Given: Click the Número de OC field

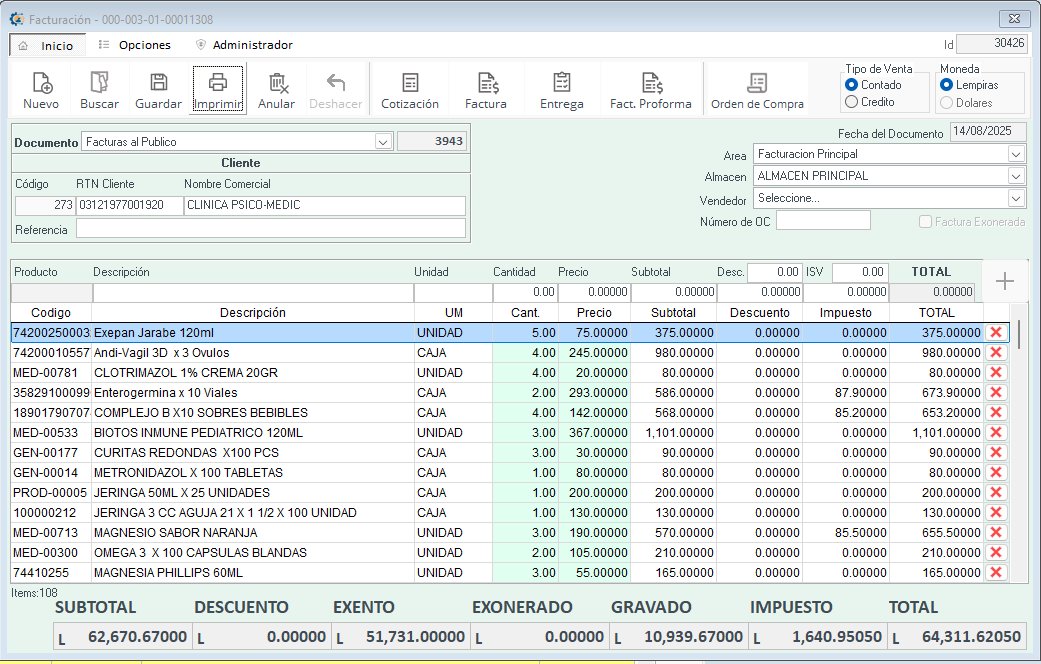Looking at the screenshot, I should point(822,221).
